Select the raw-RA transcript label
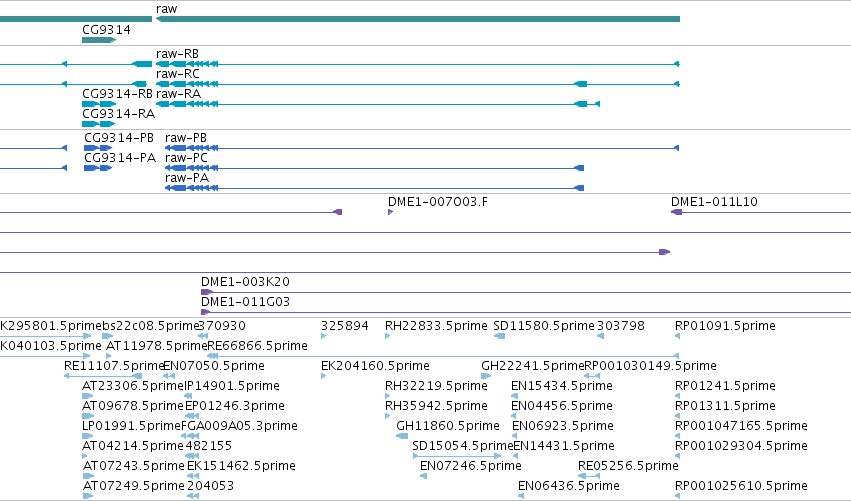The image size is (851, 501). point(179,94)
